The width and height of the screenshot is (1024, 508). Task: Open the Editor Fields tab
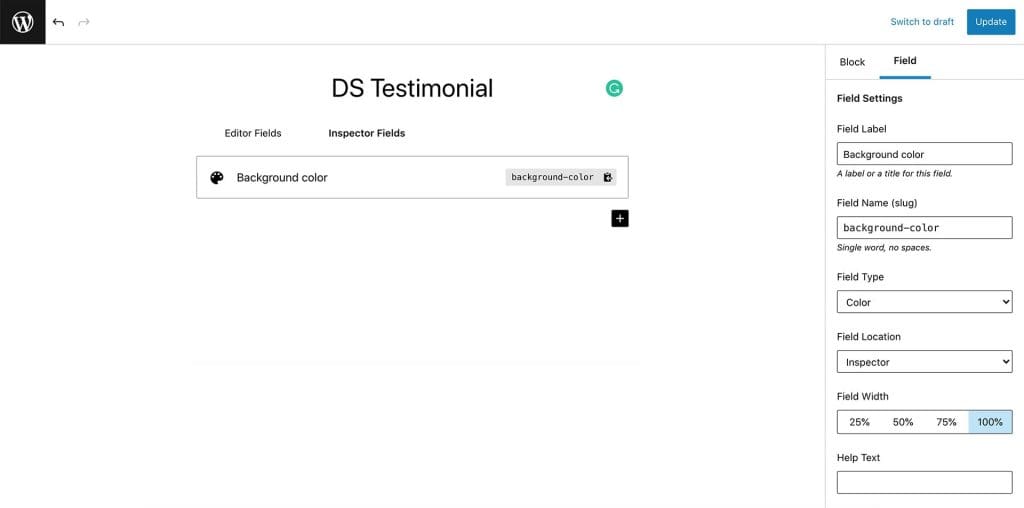[253, 133]
